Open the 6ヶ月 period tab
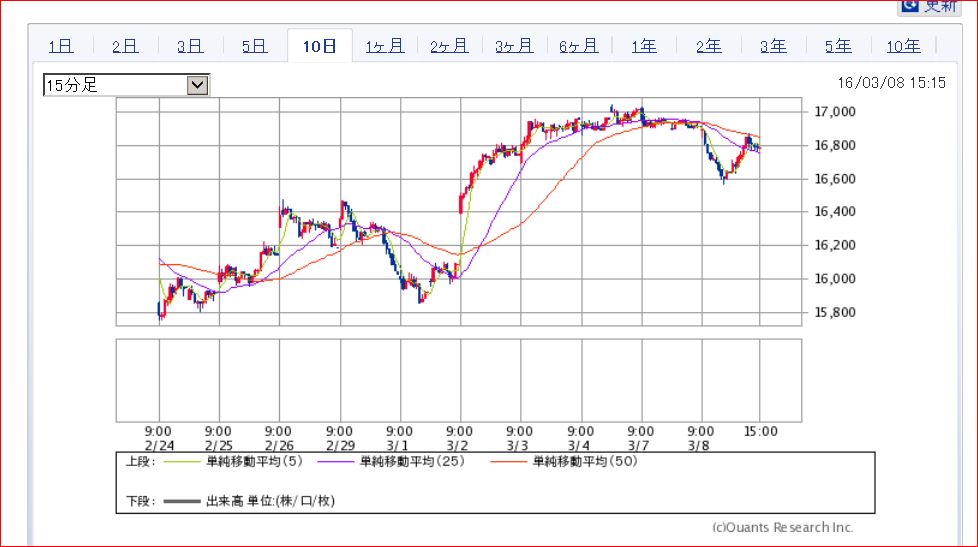Image resolution: width=978 pixels, height=547 pixels. coord(579,46)
